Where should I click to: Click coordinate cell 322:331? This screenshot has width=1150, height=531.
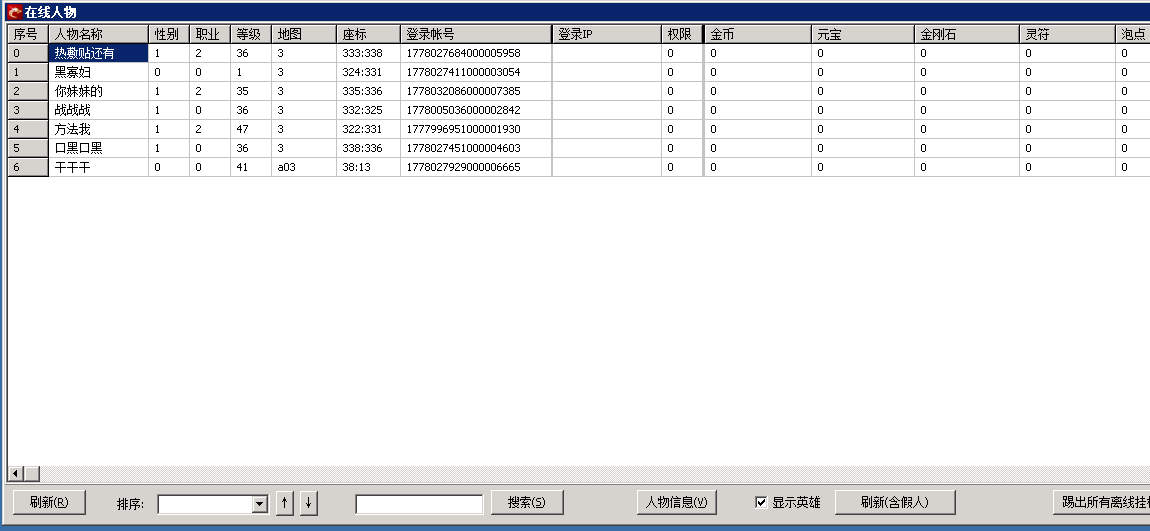368,129
